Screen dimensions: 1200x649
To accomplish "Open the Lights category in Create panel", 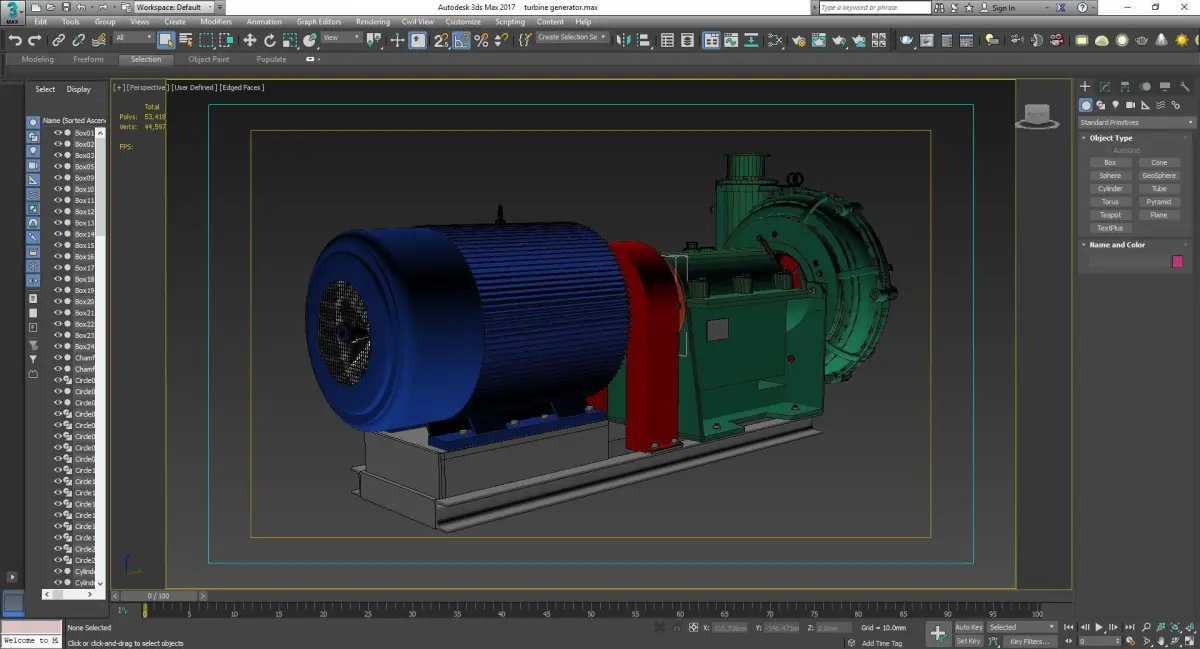I will point(1116,105).
